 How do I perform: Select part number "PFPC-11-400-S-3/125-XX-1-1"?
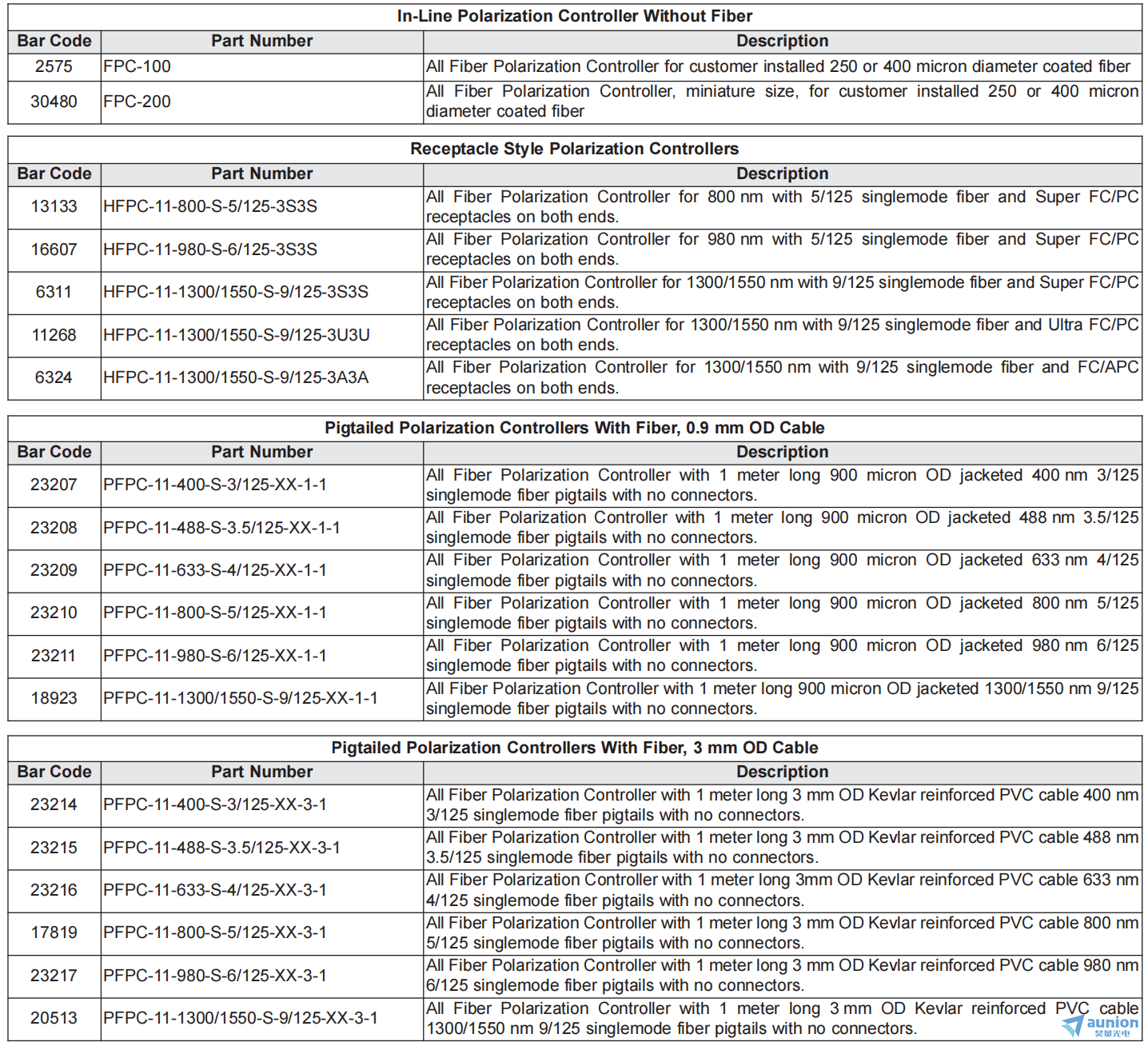point(215,485)
